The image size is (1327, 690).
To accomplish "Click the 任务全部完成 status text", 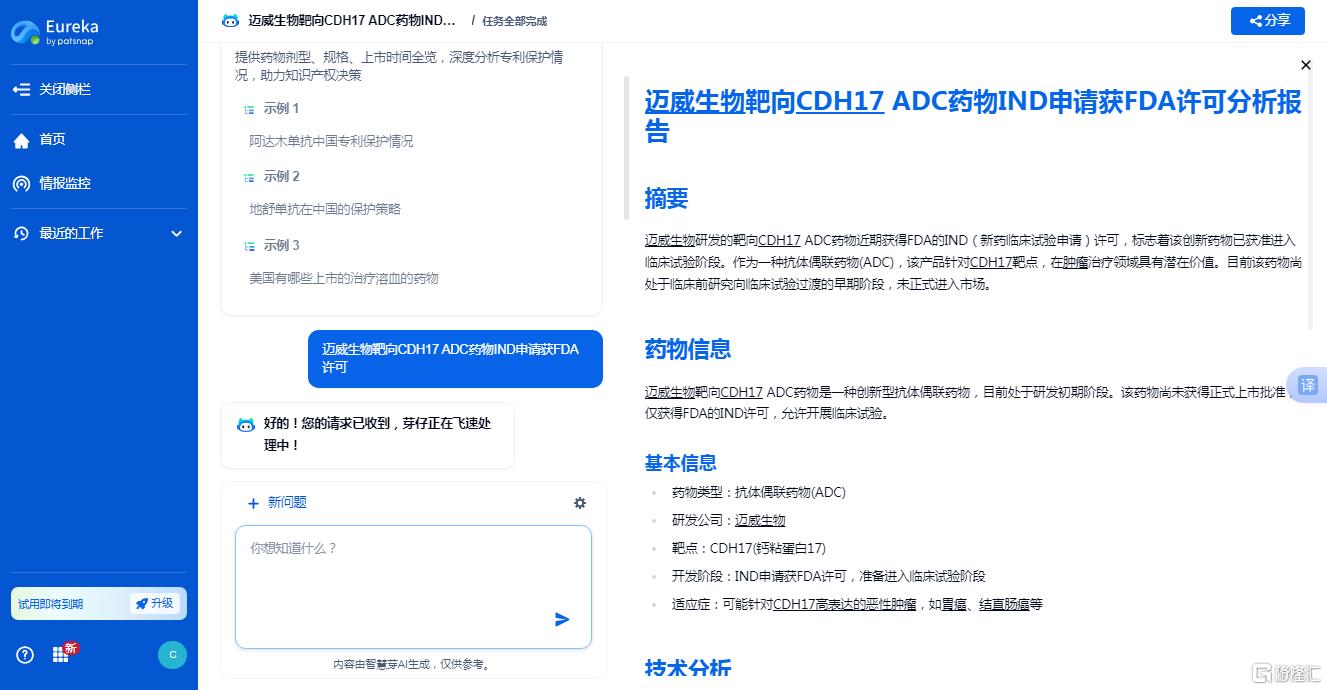I will pyautogui.click(x=514, y=21).
